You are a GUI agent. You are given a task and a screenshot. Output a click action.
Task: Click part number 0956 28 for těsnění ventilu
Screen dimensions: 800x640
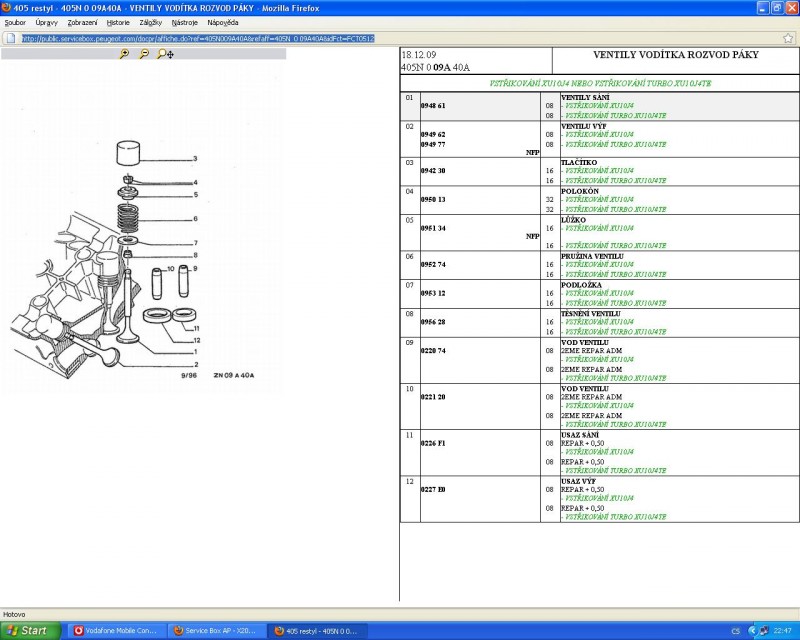pos(433,322)
